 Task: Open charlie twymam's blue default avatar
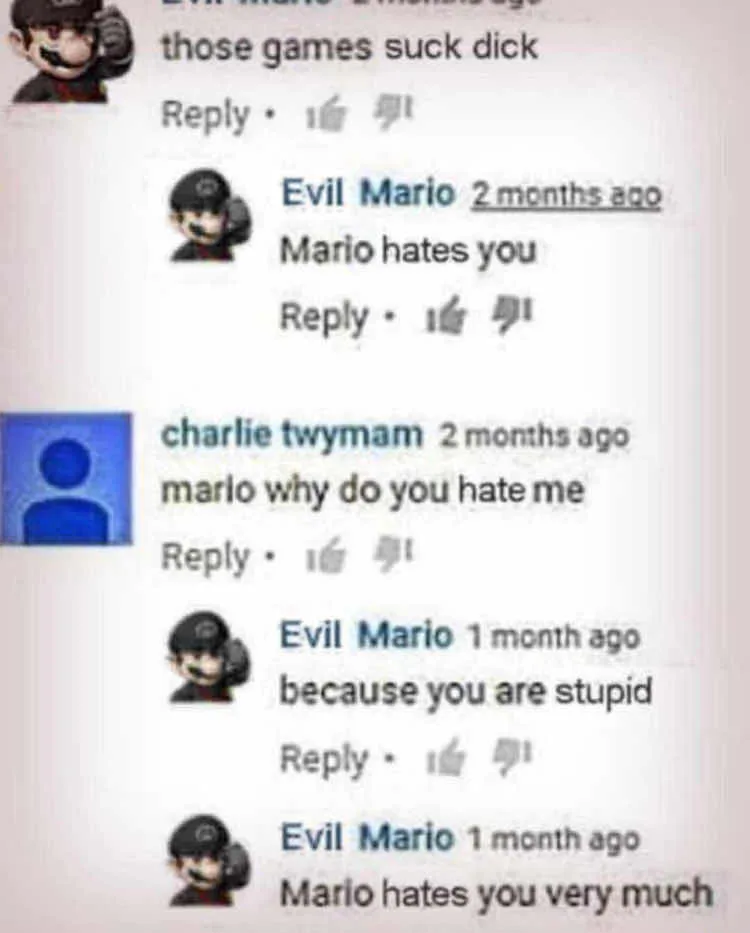(65, 478)
